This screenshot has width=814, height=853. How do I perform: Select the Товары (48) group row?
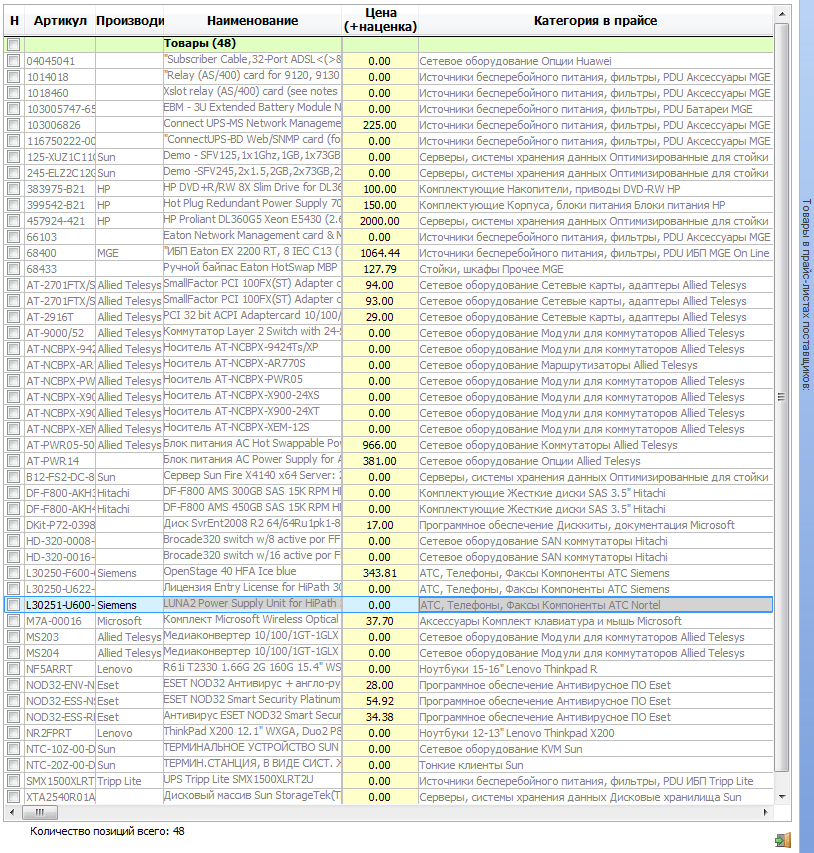click(388, 44)
